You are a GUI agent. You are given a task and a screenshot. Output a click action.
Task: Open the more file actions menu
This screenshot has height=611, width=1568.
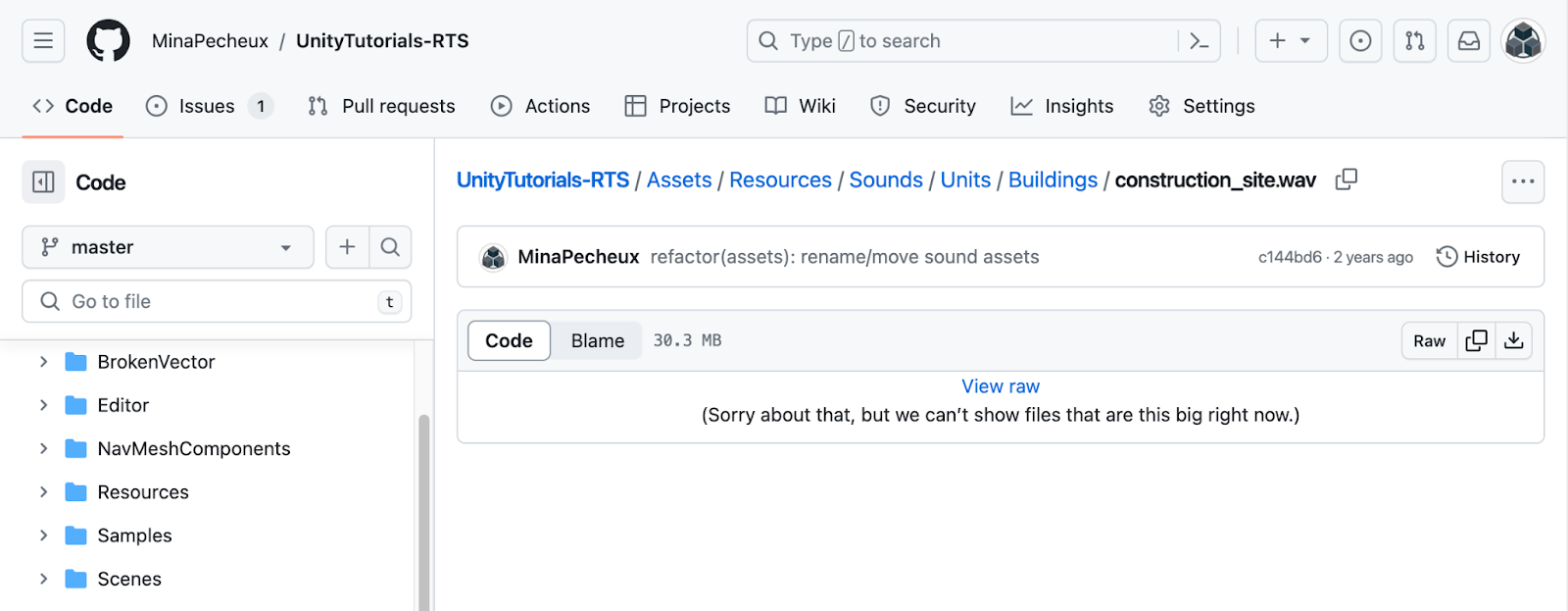[x=1523, y=181]
